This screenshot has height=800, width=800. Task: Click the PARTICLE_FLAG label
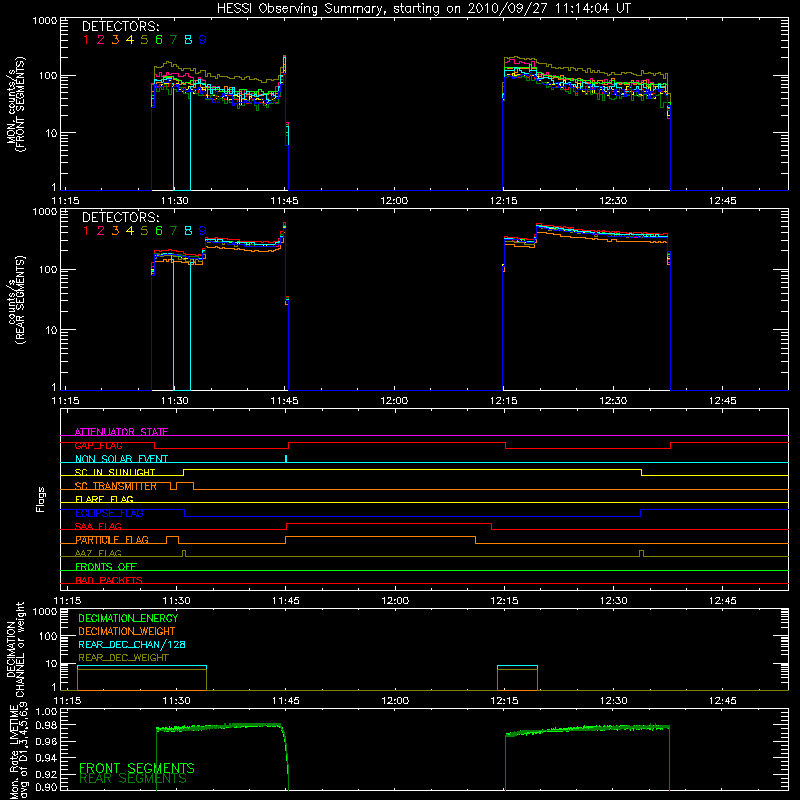click(112, 540)
